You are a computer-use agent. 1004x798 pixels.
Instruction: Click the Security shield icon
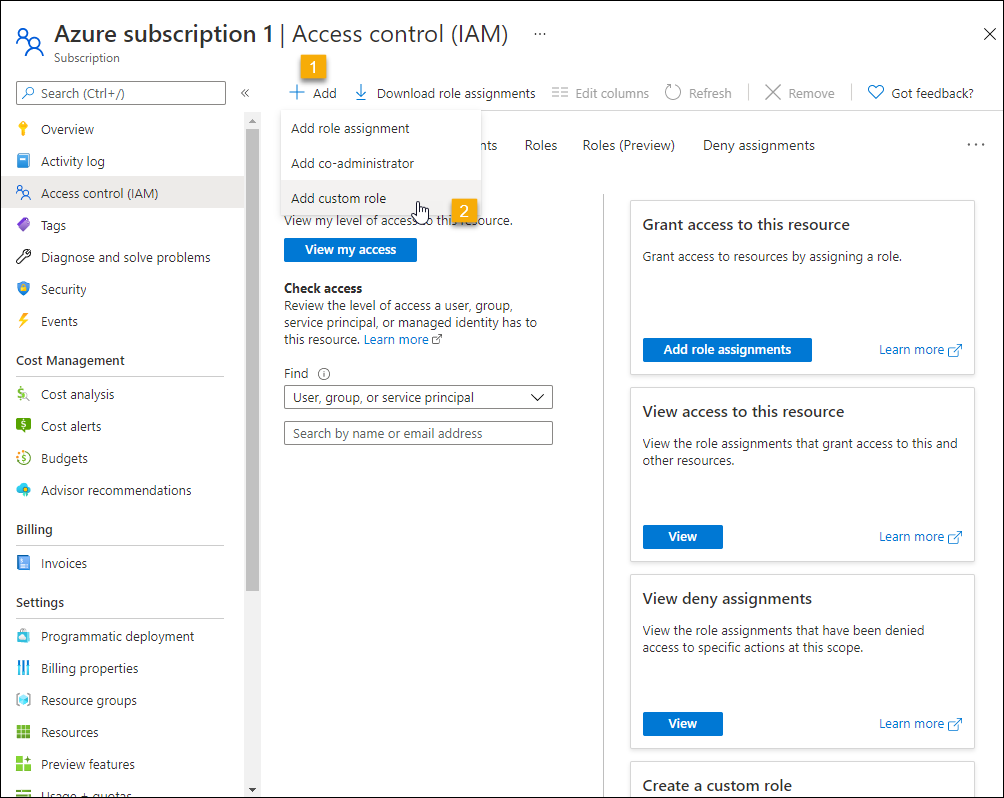click(x=24, y=289)
